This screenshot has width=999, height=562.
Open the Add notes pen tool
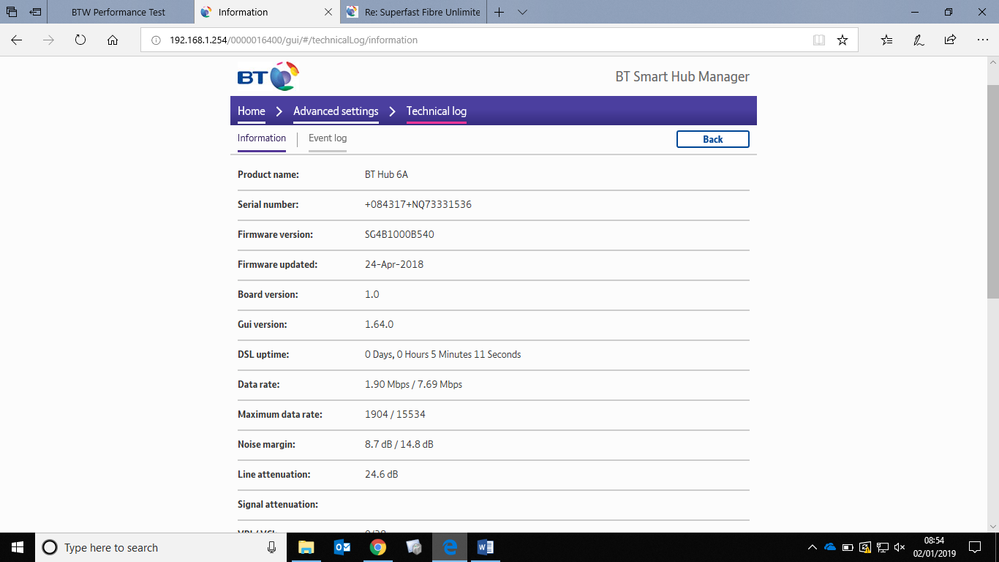pyautogui.click(x=918, y=40)
